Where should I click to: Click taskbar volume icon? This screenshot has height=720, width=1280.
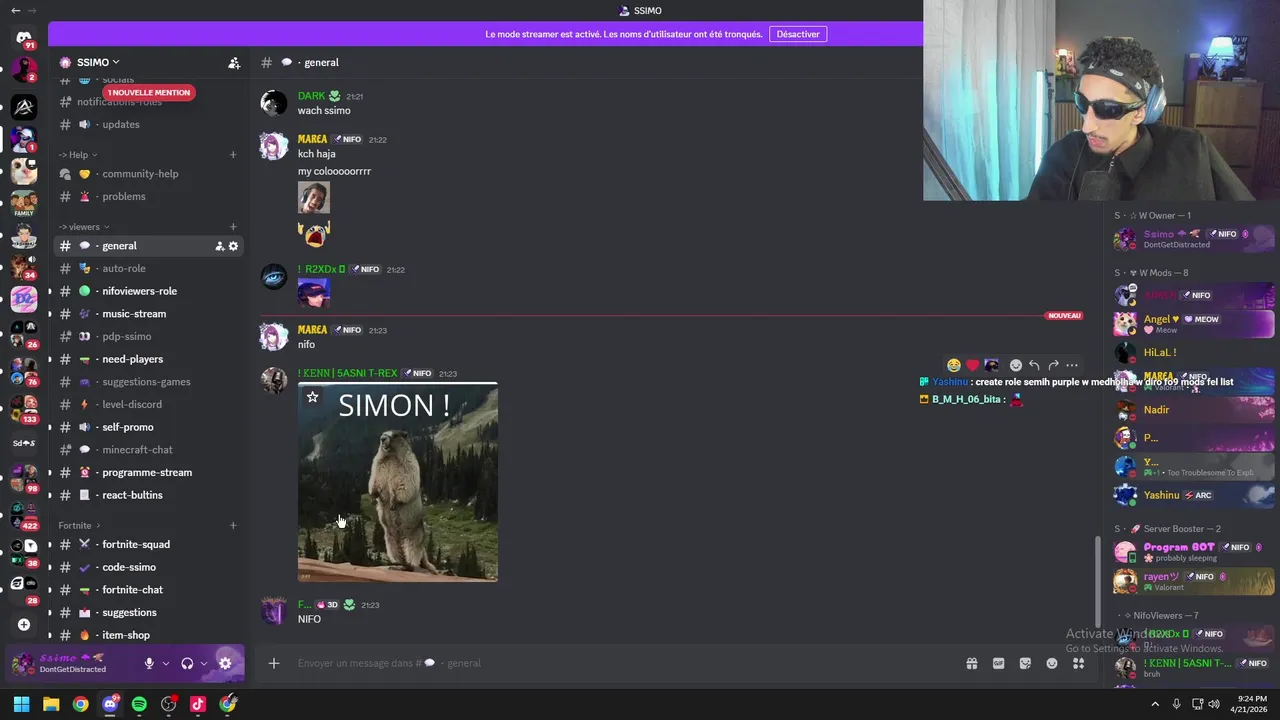pyautogui.click(x=1214, y=704)
